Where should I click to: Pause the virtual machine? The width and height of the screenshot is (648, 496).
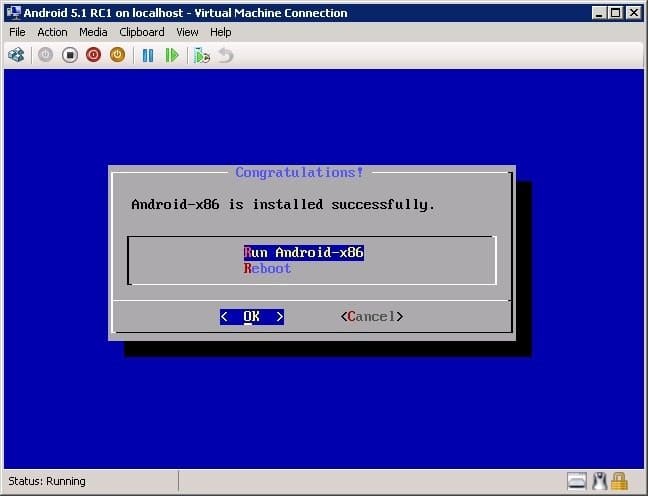(148, 55)
